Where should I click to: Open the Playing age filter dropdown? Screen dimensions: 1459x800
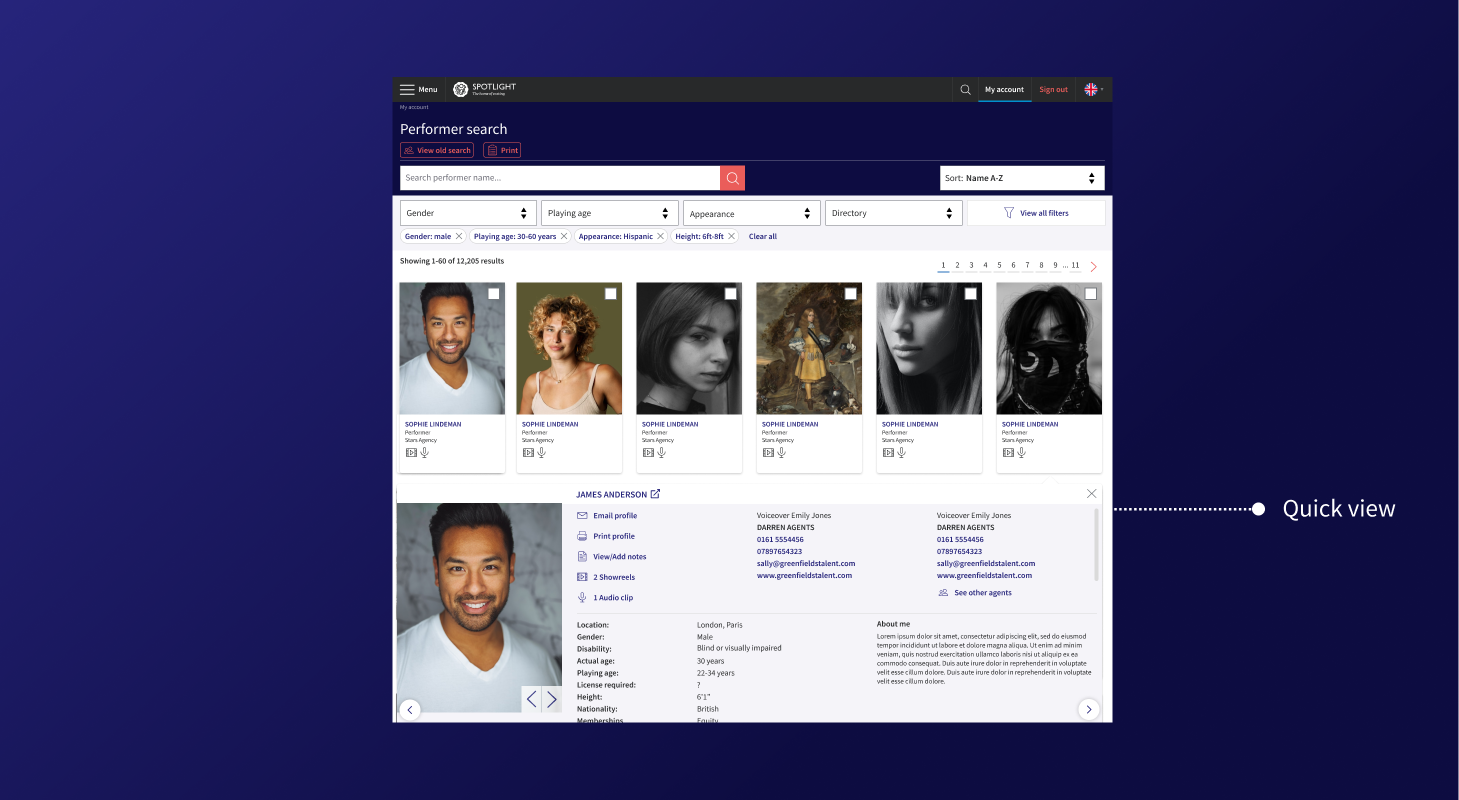click(x=610, y=213)
